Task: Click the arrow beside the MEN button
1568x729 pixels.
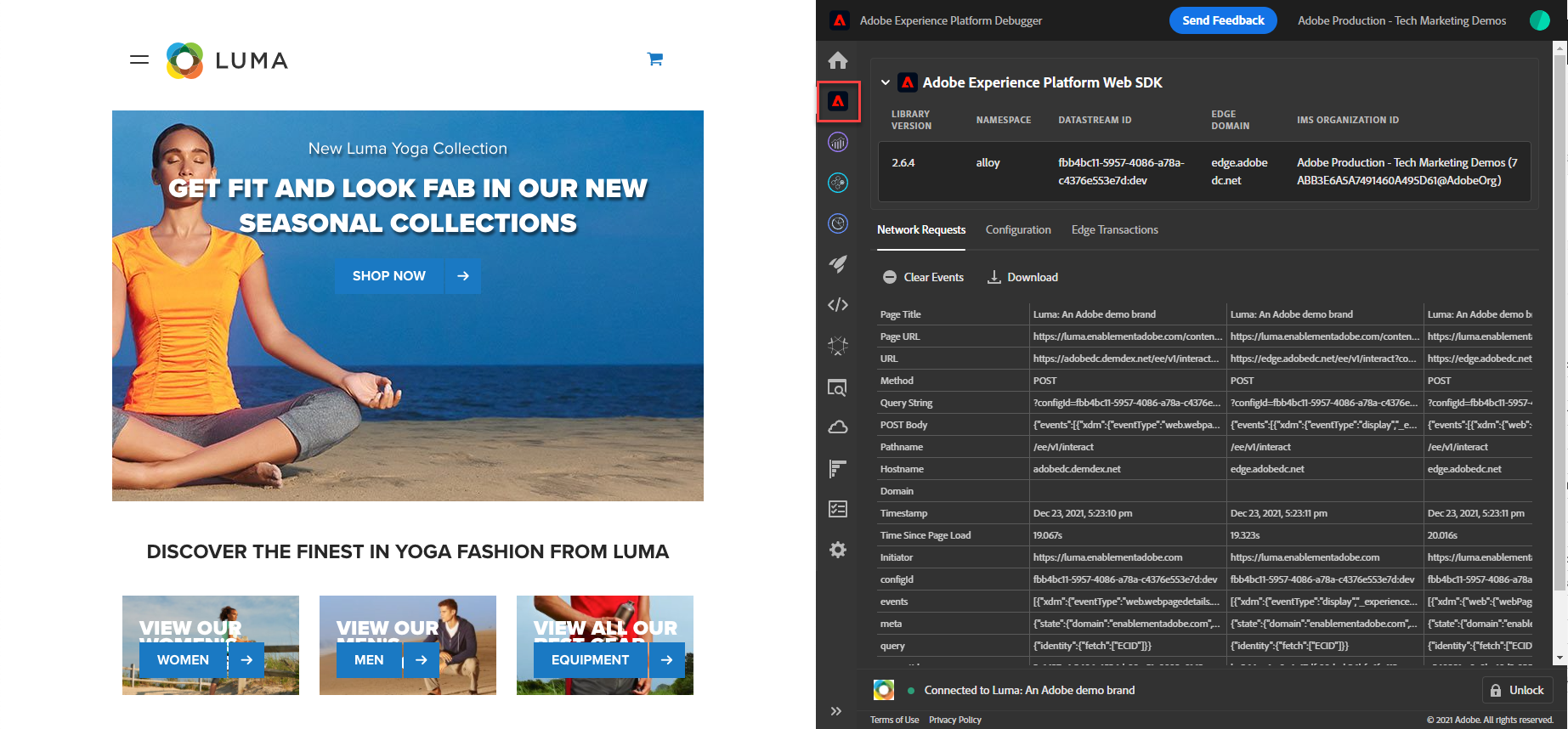Action: (x=421, y=660)
